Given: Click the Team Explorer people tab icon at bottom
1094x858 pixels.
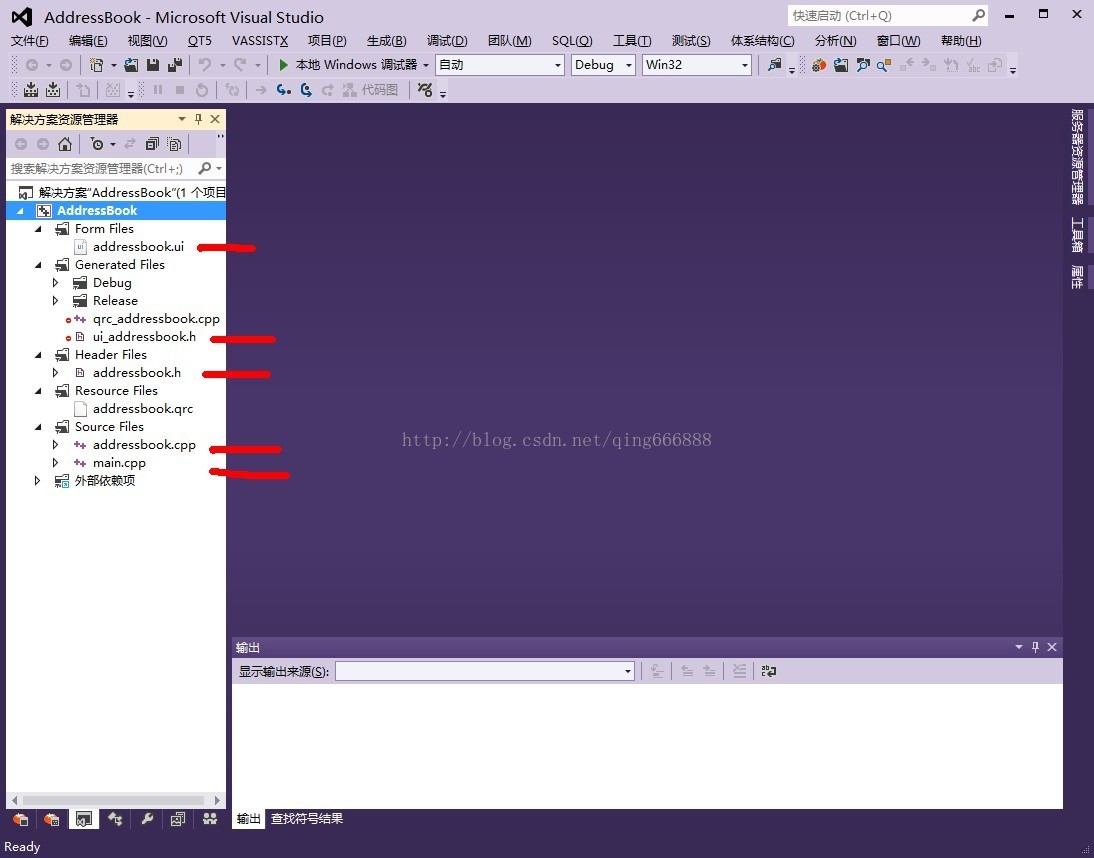Looking at the screenshot, I should [209, 819].
